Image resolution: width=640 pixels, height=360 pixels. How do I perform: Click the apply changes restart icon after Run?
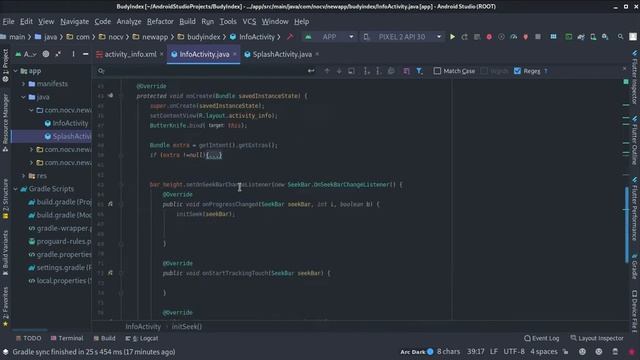pyautogui.click(x=464, y=37)
